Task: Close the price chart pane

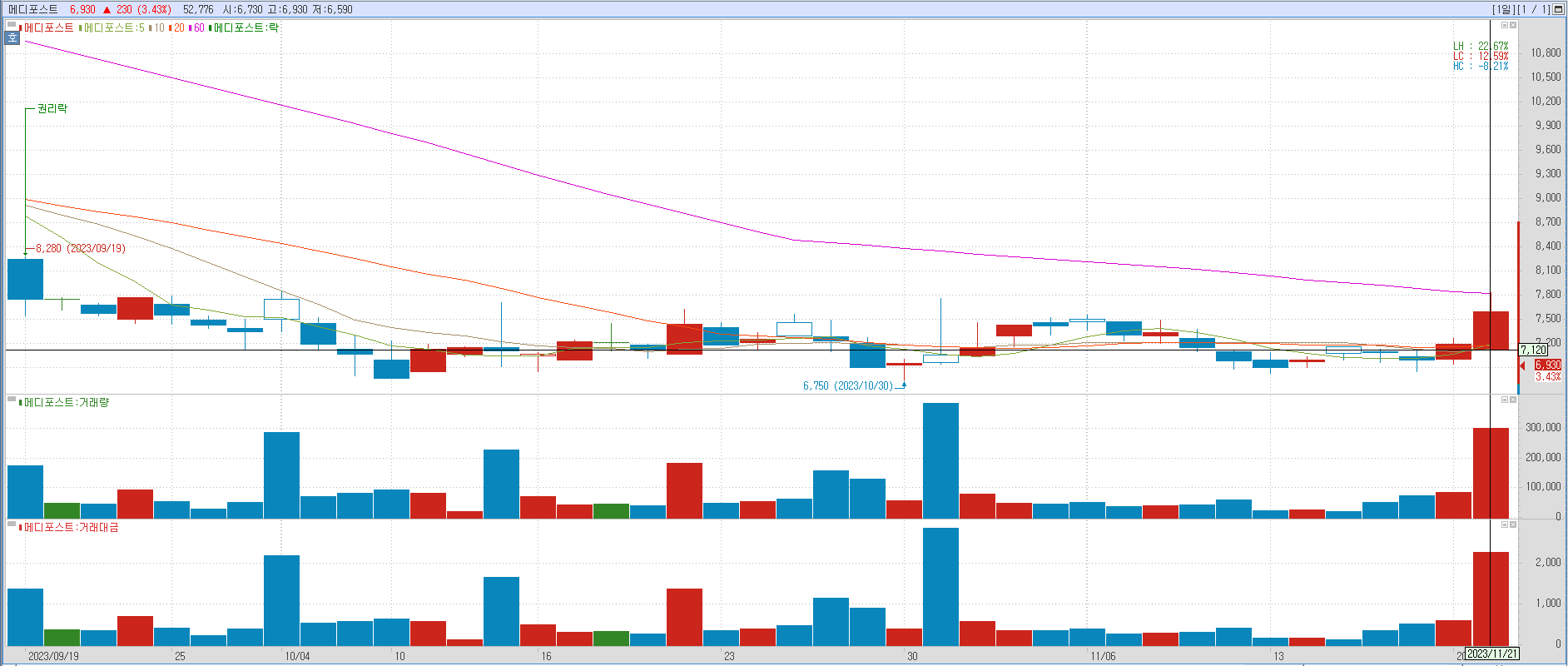Action: pyautogui.click(x=1513, y=25)
